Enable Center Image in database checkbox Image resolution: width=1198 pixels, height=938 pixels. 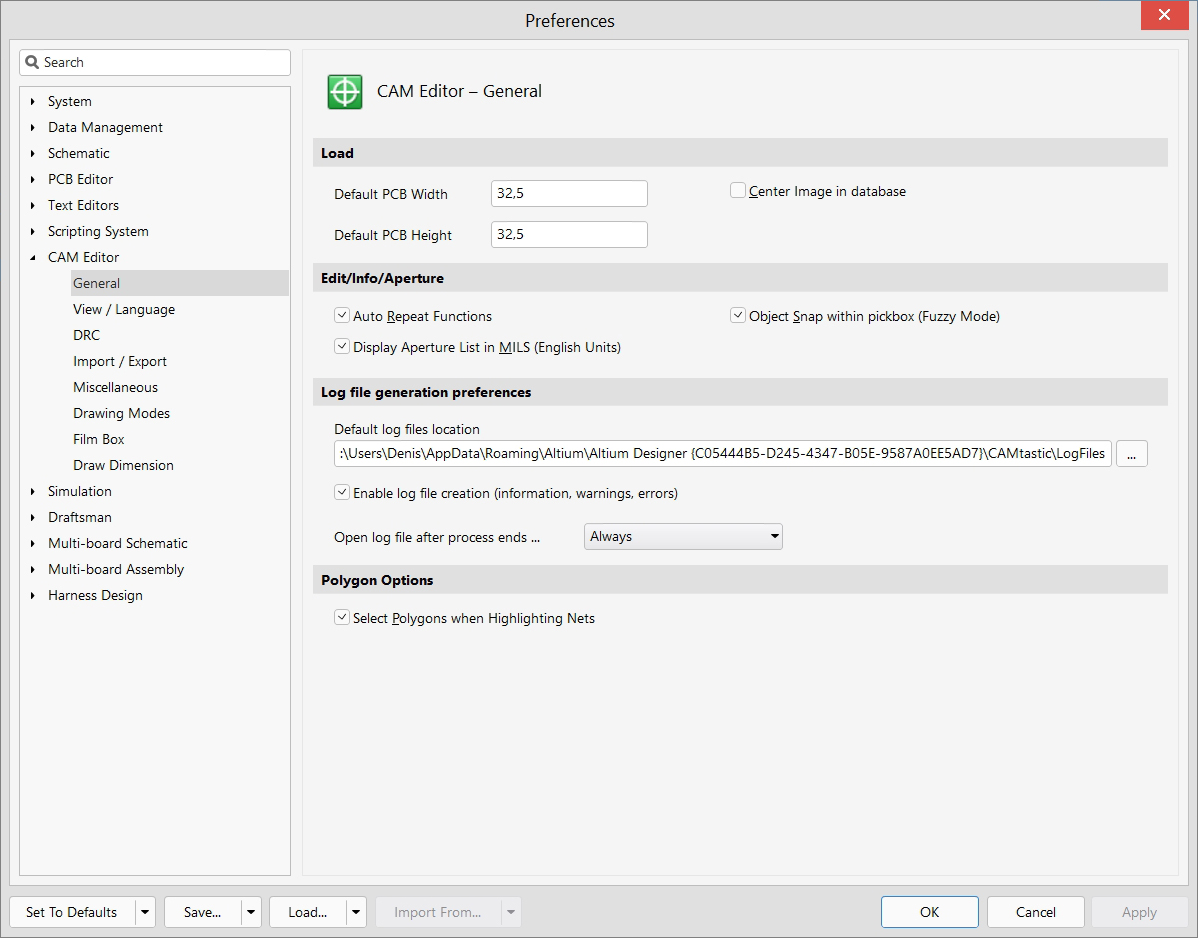737,190
